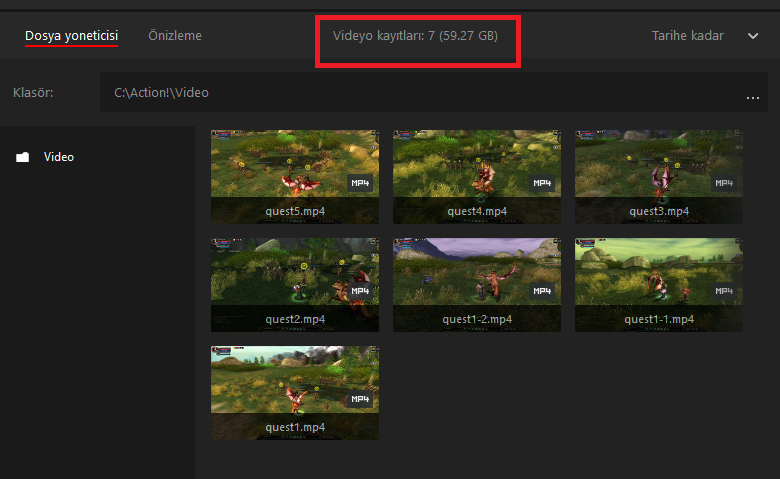Click the MP4 badge on quest3.mp4
Screen dimensions: 780x479
pyautogui.click(x=724, y=183)
